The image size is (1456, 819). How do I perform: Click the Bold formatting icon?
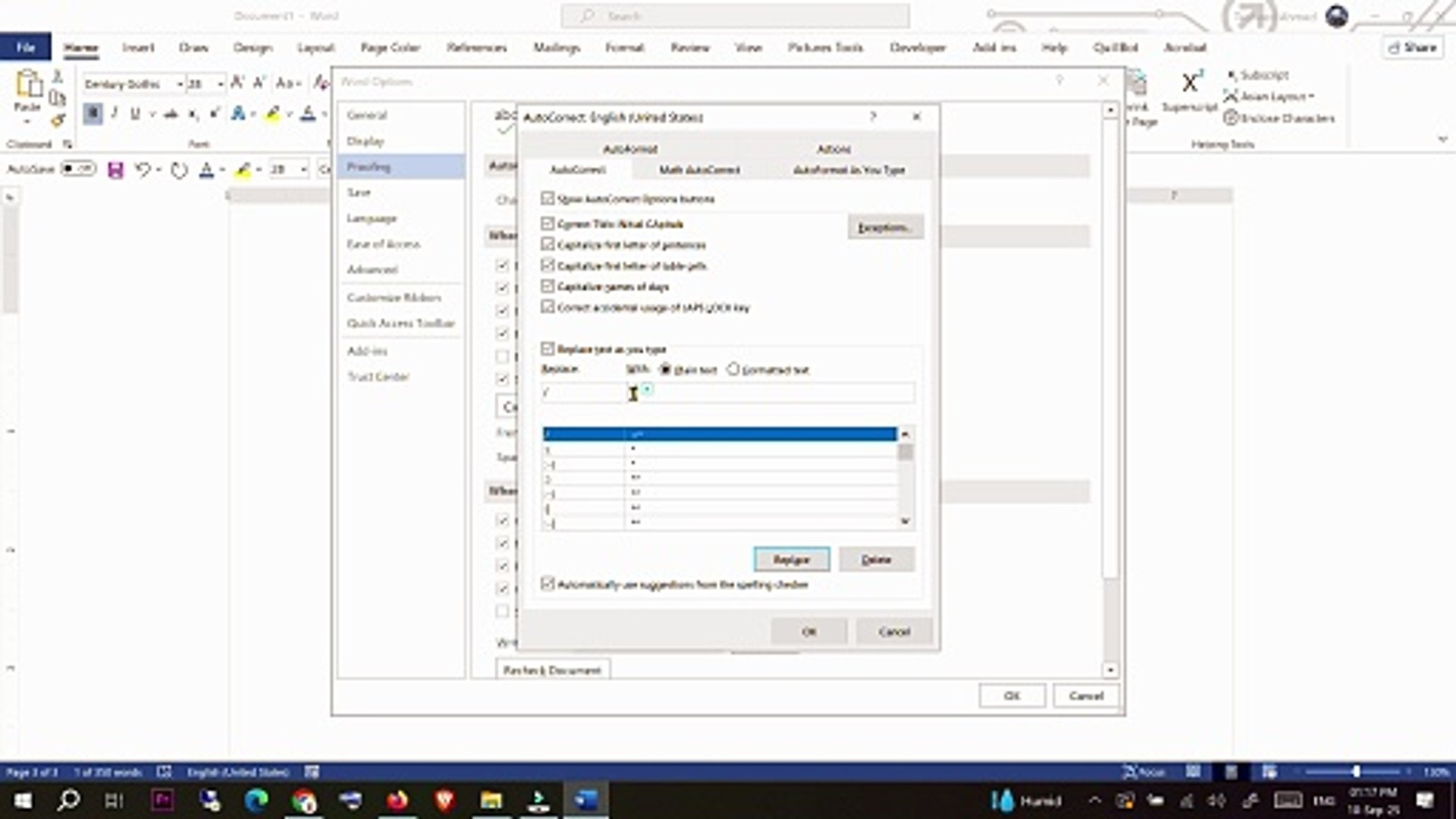point(93,114)
